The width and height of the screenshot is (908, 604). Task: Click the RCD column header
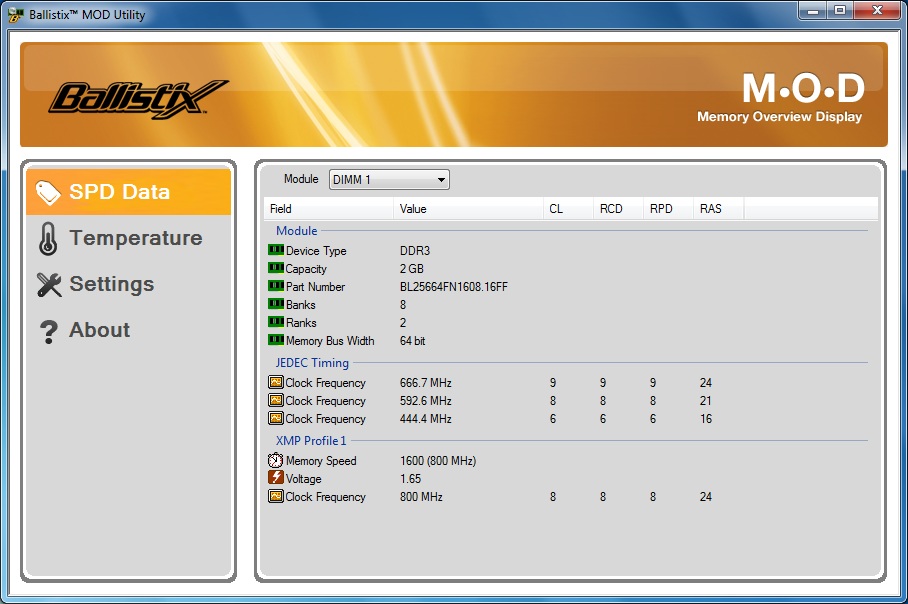tap(618, 209)
